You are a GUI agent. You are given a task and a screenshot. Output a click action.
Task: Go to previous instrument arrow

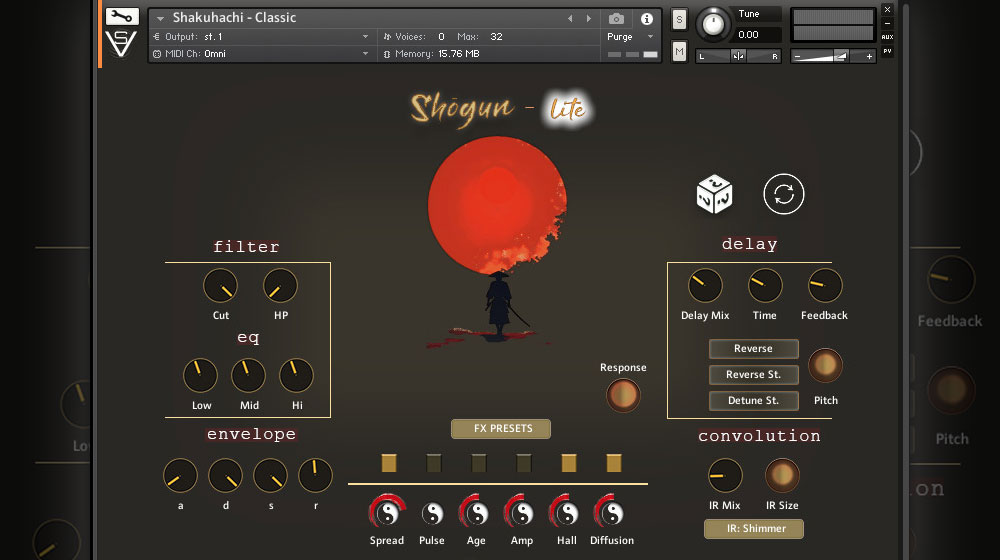pos(570,18)
